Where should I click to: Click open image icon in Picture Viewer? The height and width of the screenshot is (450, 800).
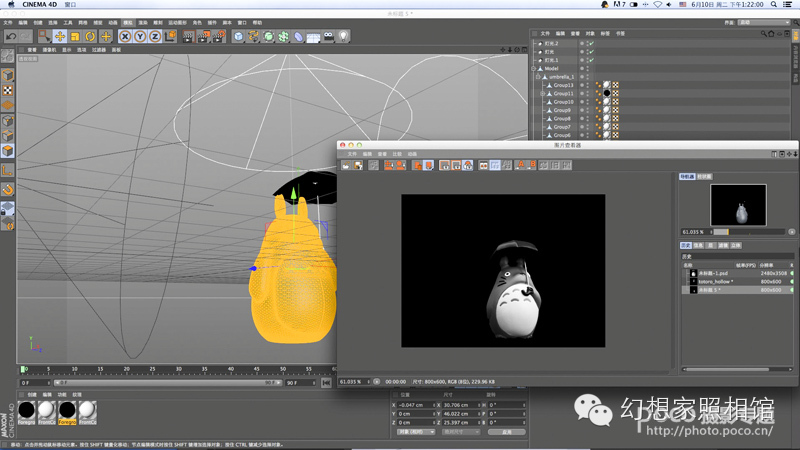(346, 165)
